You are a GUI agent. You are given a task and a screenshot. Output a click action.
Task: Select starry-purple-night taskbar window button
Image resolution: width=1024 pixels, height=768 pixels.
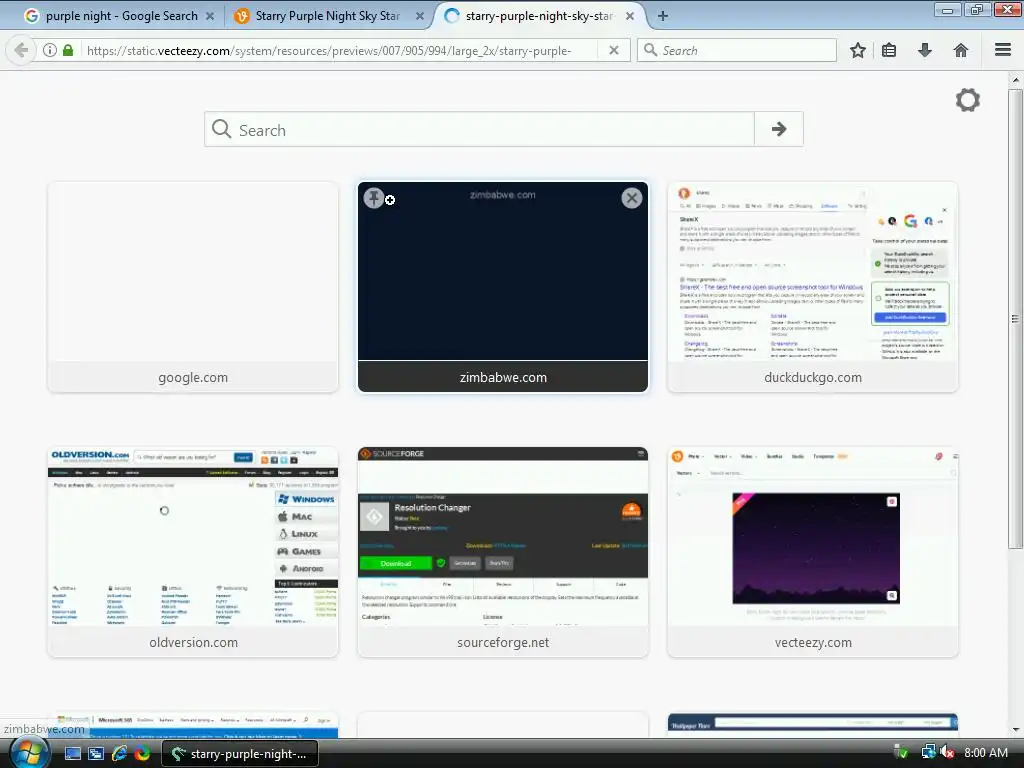pyautogui.click(x=239, y=754)
